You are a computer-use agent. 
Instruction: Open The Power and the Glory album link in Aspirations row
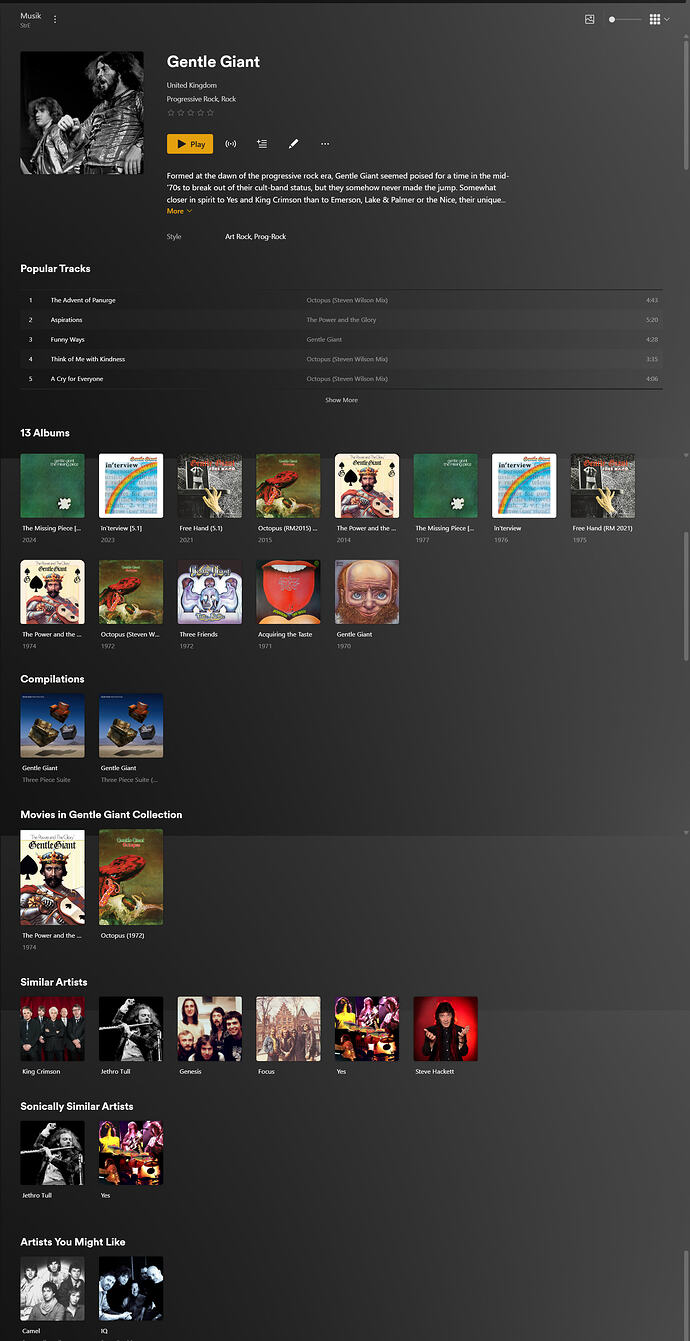343,320
